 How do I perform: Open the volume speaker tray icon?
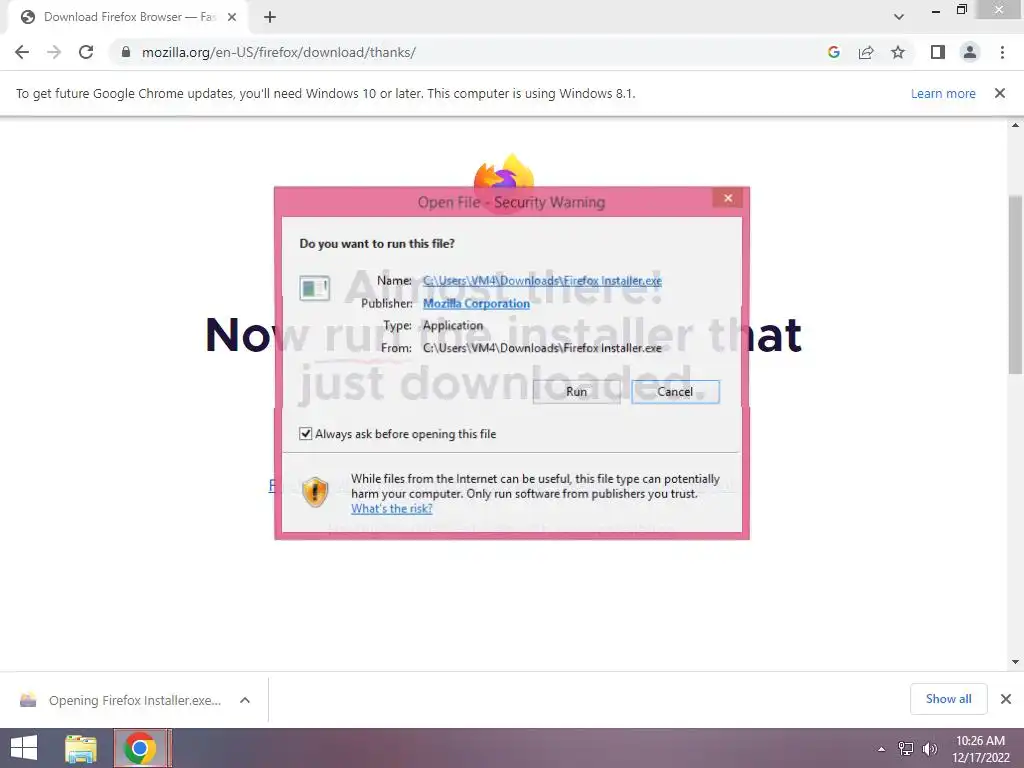pyautogui.click(x=929, y=748)
